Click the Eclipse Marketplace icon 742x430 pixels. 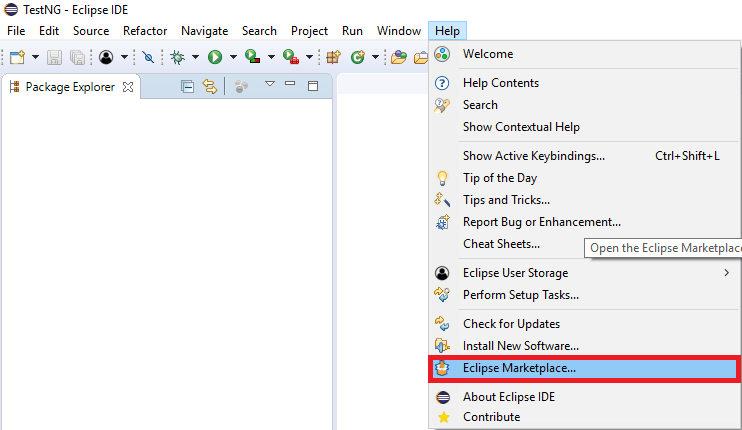[442, 368]
